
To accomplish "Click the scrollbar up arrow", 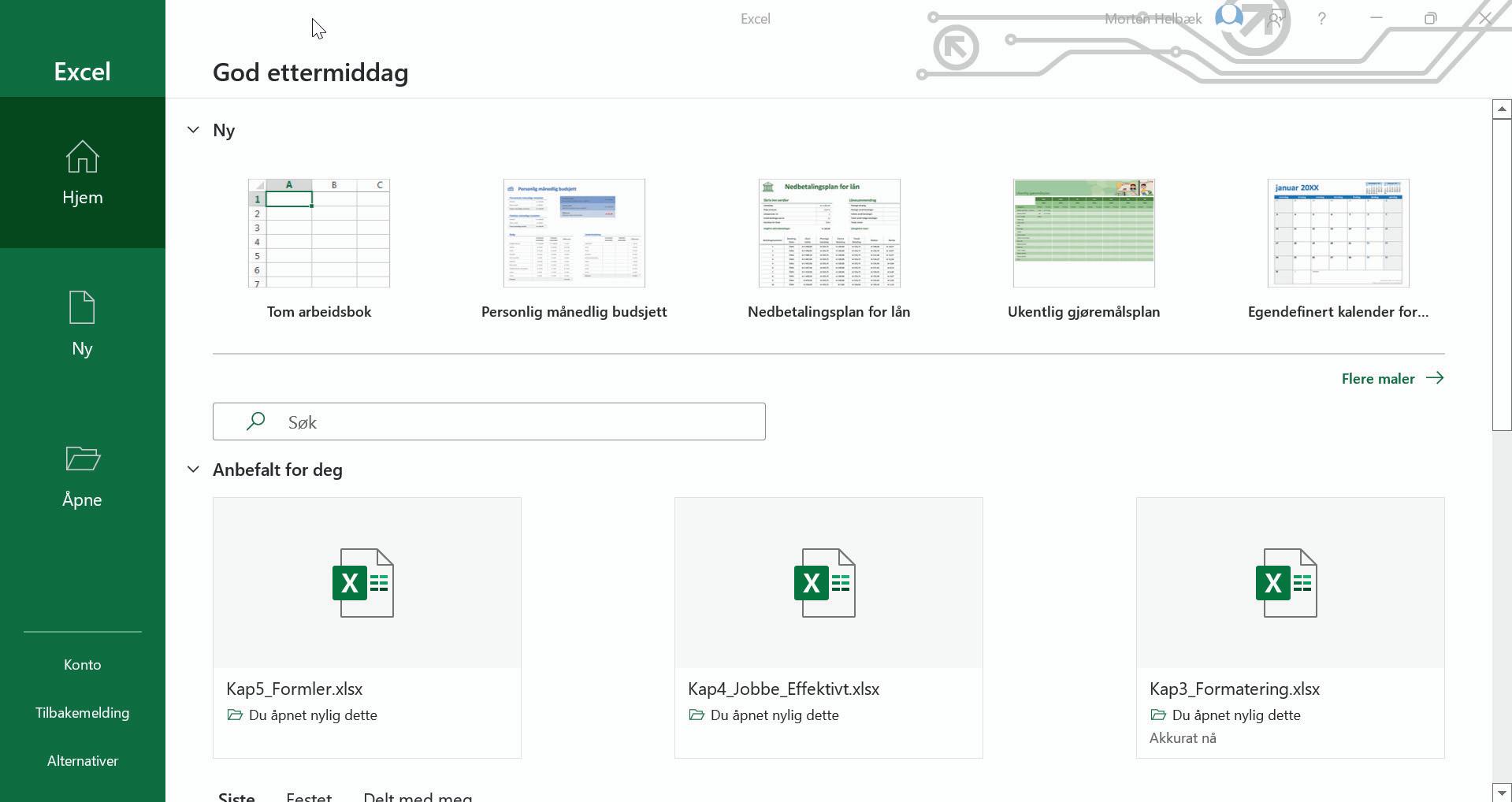I will tap(1502, 109).
